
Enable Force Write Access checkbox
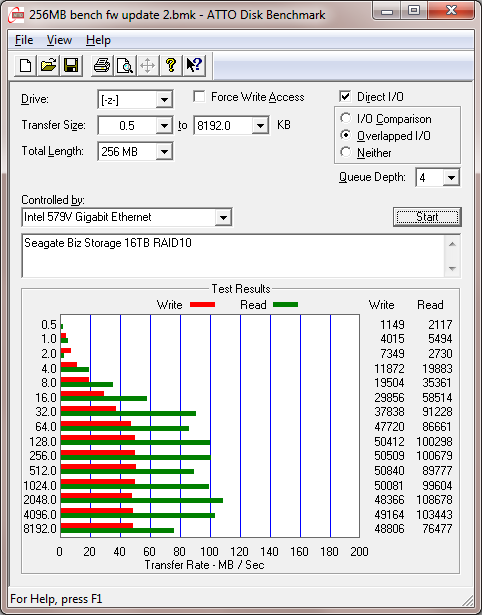tap(199, 96)
